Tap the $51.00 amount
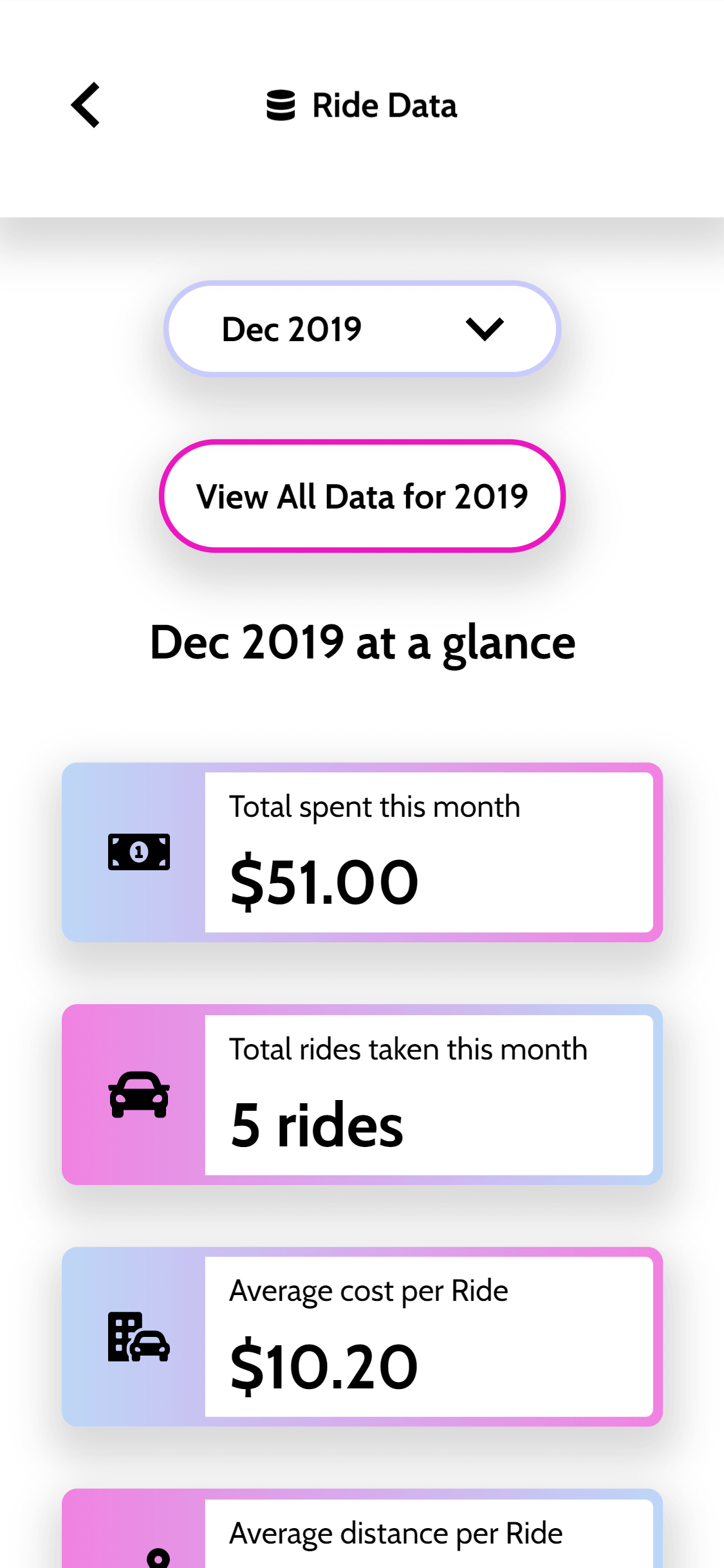724x1568 pixels. (x=324, y=882)
